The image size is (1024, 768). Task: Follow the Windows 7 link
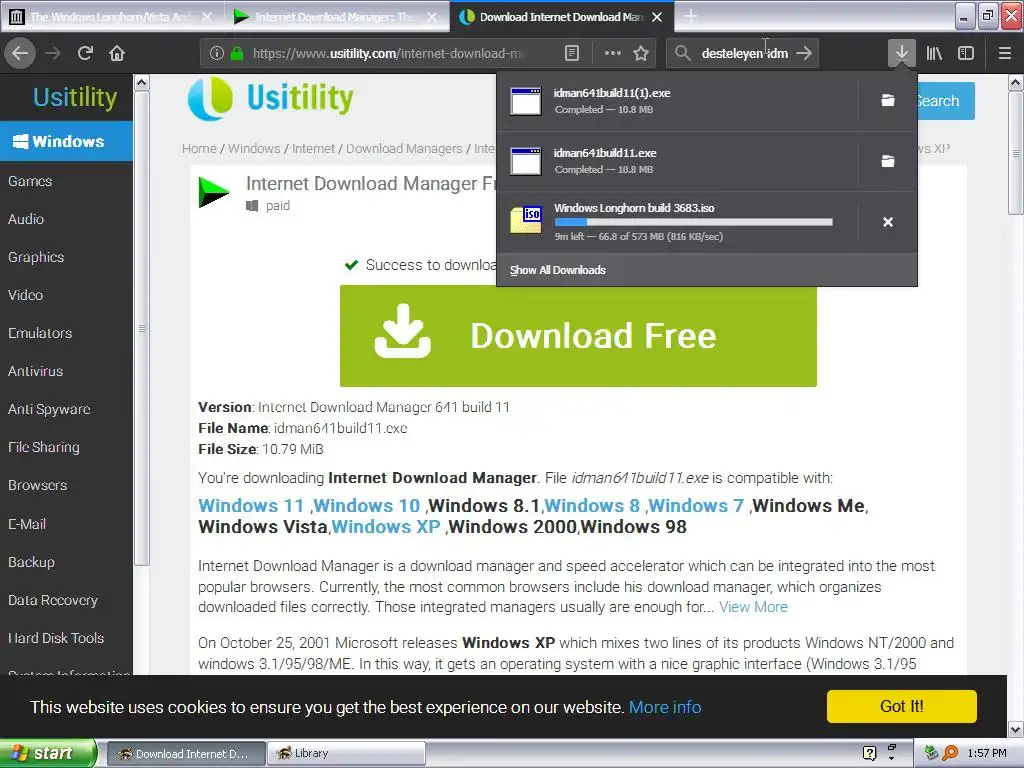tap(696, 505)
